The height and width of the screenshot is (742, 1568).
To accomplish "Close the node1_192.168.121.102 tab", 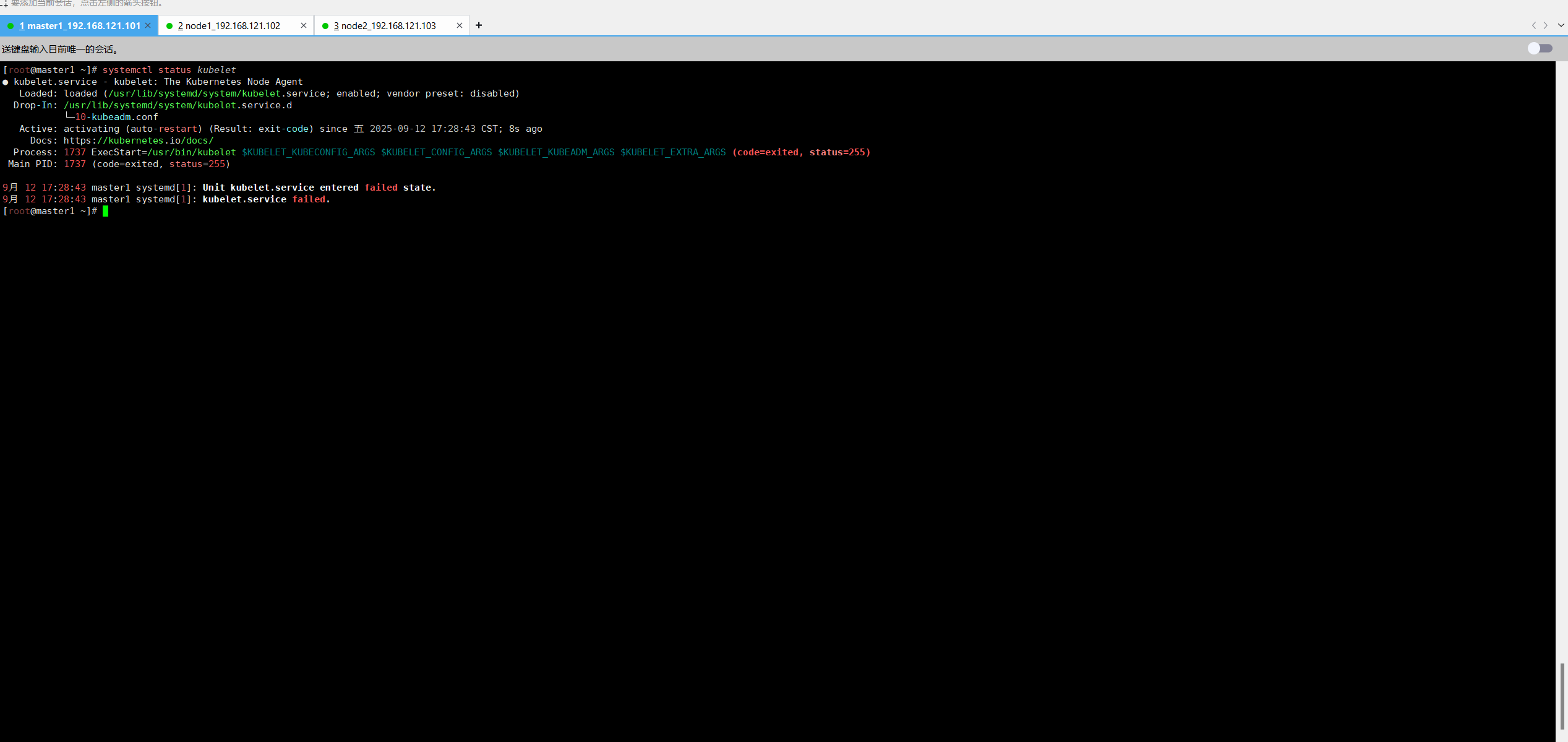I will coord(304,25).
